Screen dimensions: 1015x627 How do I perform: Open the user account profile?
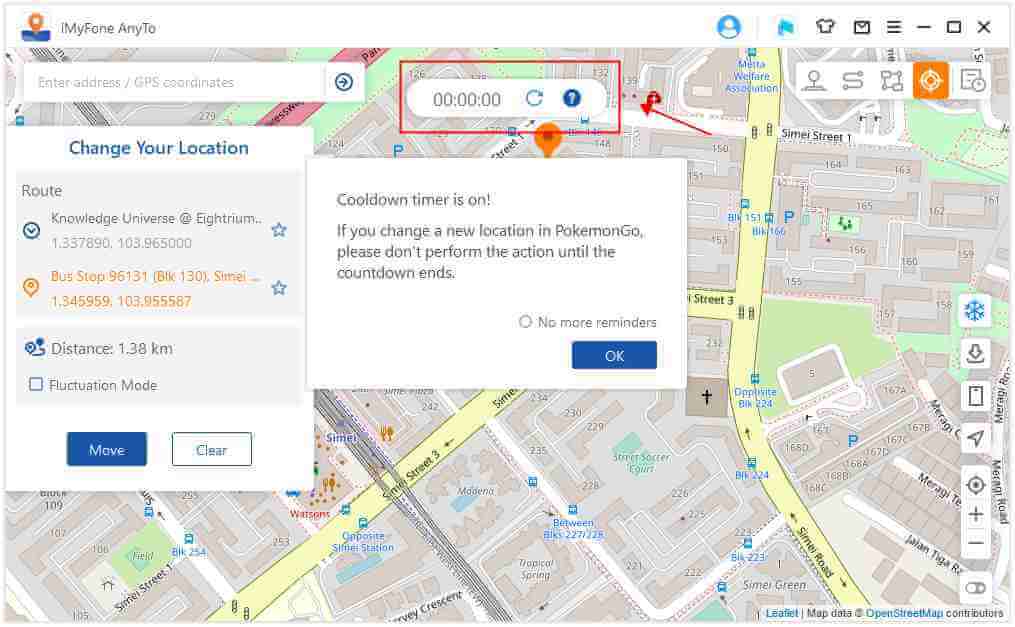[x=728, y=27]
